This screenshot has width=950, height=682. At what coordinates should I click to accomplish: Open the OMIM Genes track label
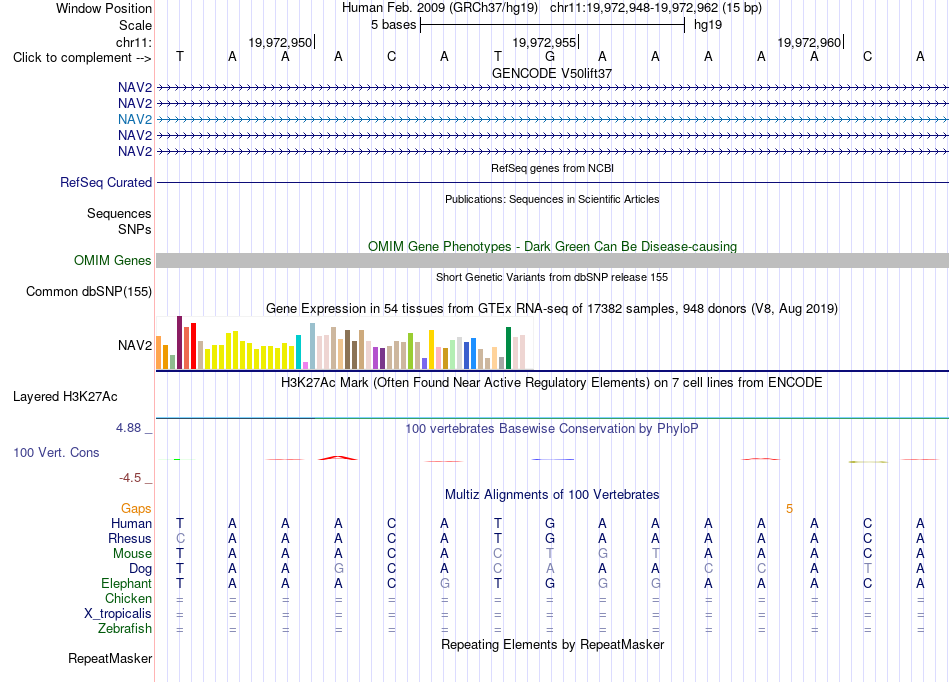coord(112,260)
